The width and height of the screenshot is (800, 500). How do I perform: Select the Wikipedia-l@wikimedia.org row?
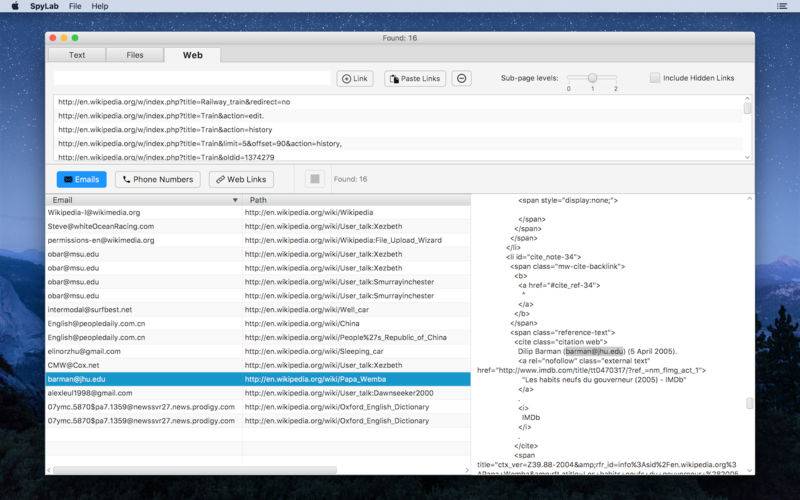click(x=258, y=212)
